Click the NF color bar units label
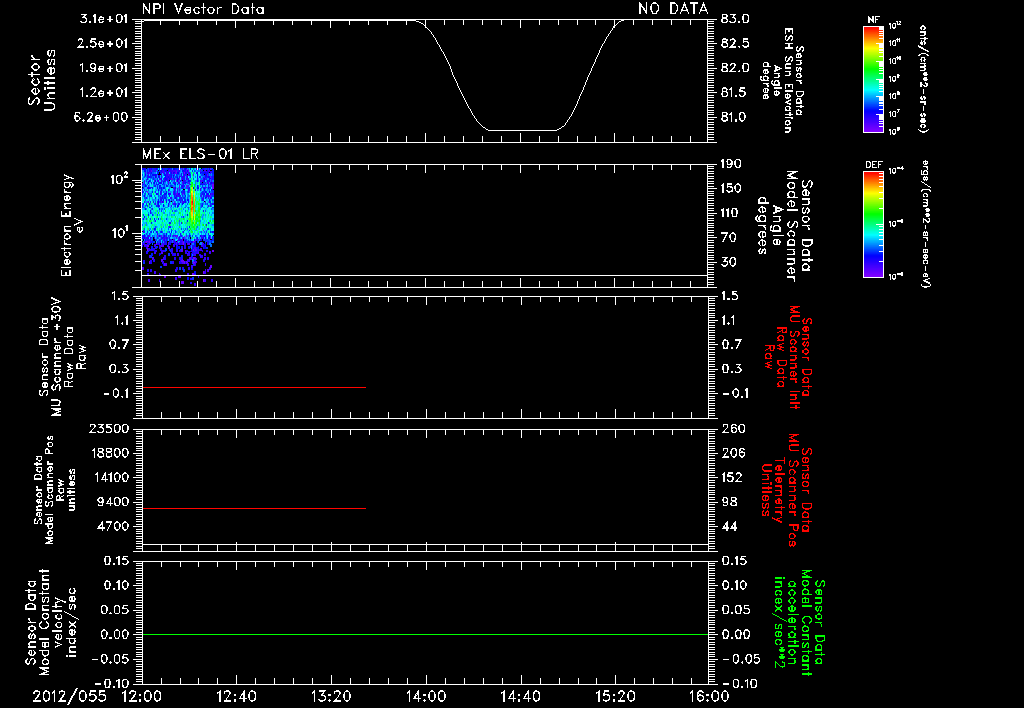 coord(923,79)
